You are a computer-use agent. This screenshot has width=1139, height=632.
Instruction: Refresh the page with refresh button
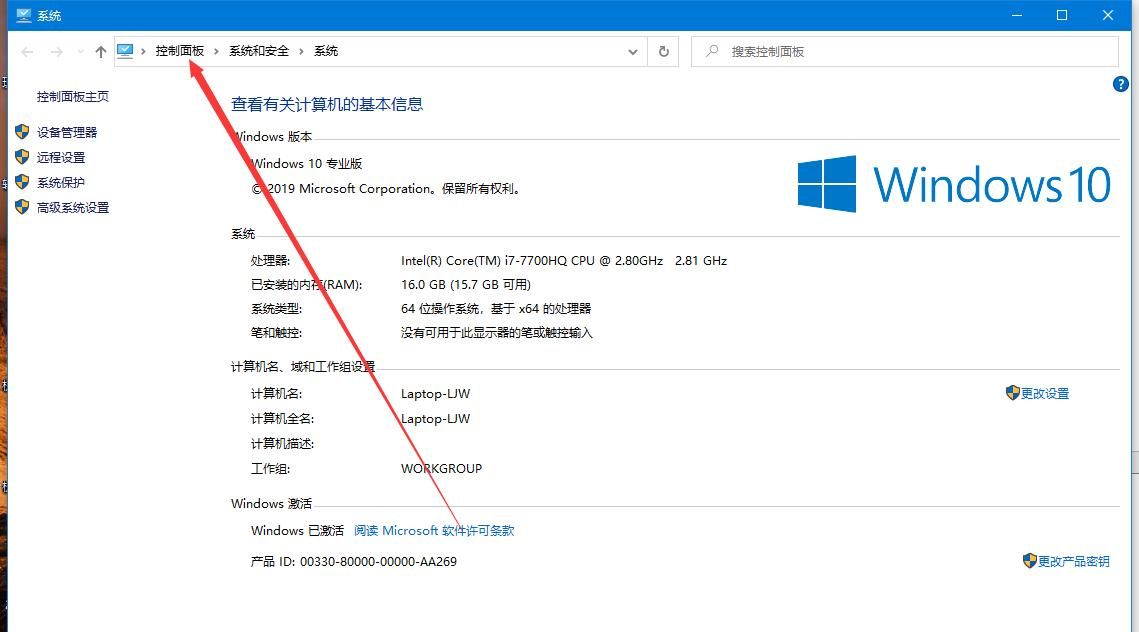pyautogui.click(x=663, y=52)
